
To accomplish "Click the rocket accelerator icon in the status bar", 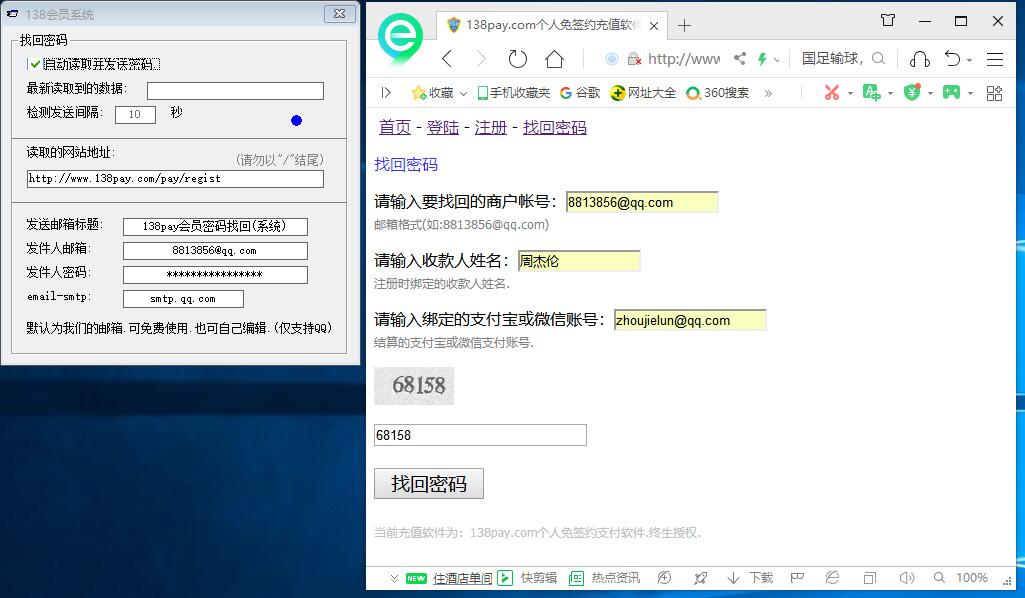I will click(x=700, y=578).
